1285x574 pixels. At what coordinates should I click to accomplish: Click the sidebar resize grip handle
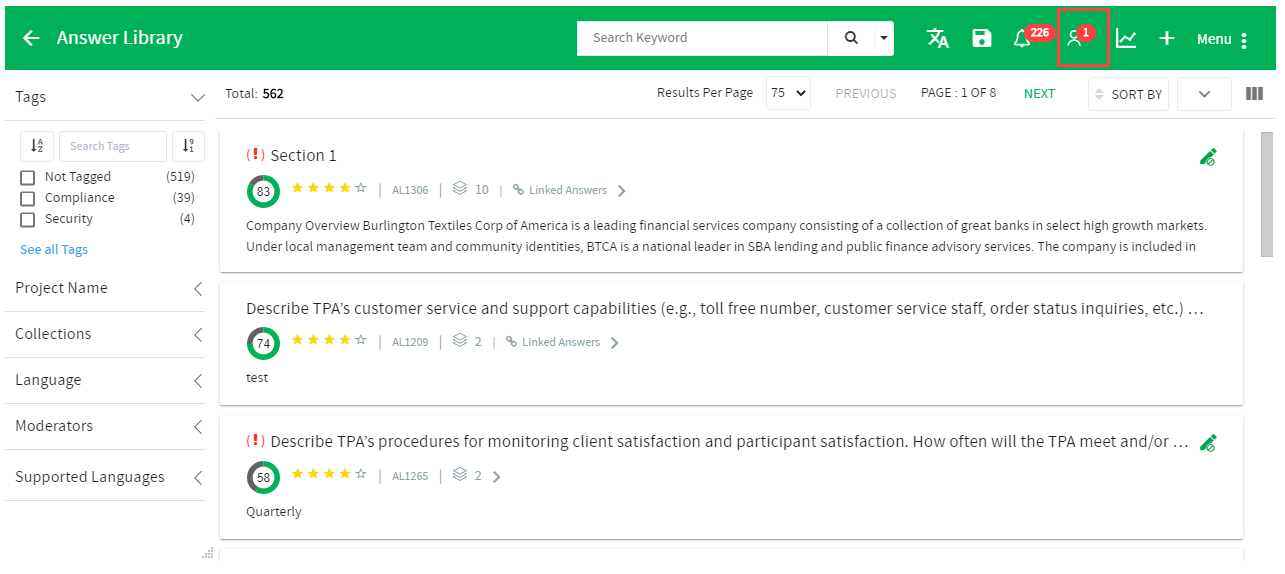(x=208, y=553)
